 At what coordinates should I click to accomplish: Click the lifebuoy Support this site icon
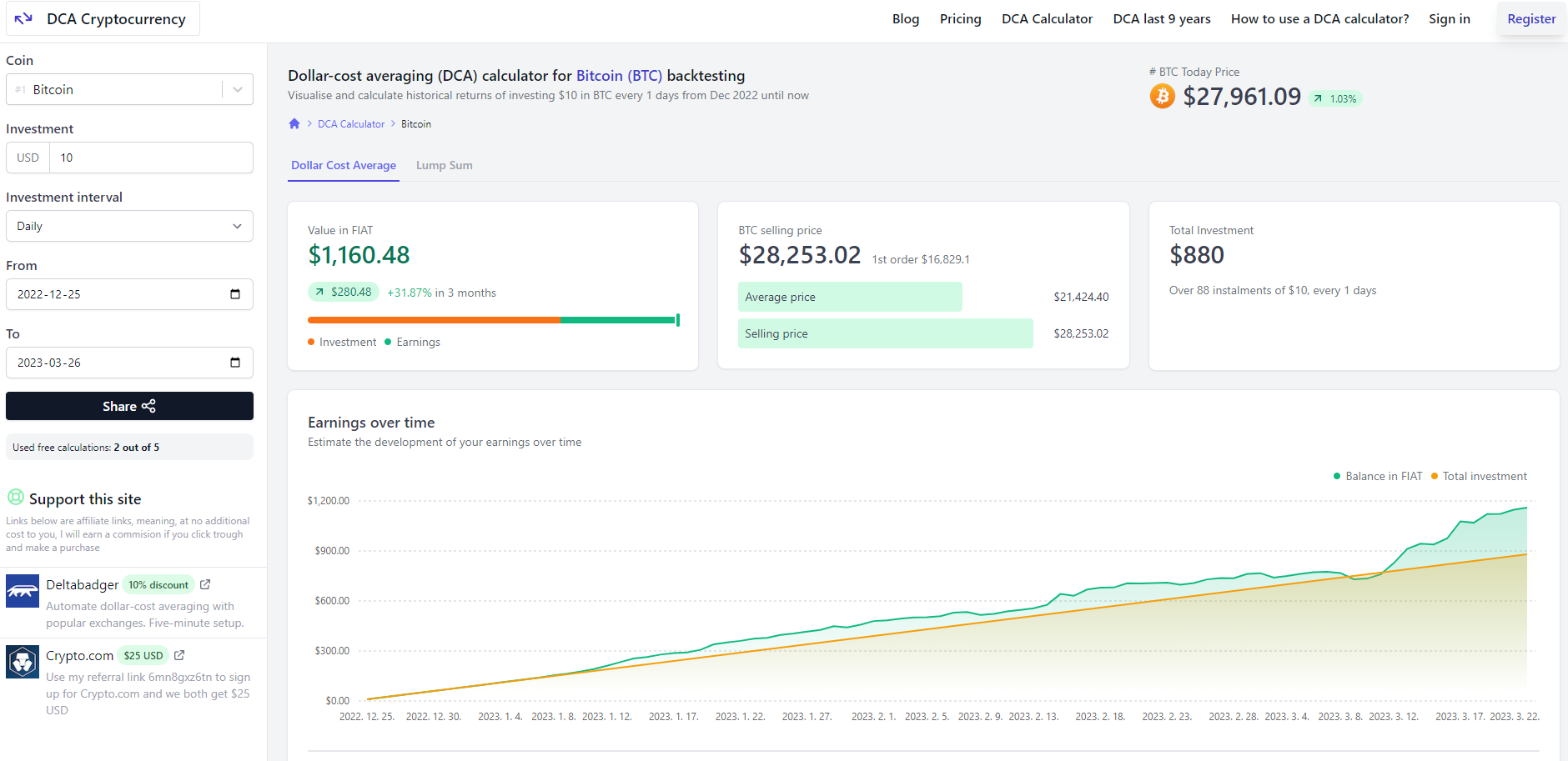click(x=16, y=498)
